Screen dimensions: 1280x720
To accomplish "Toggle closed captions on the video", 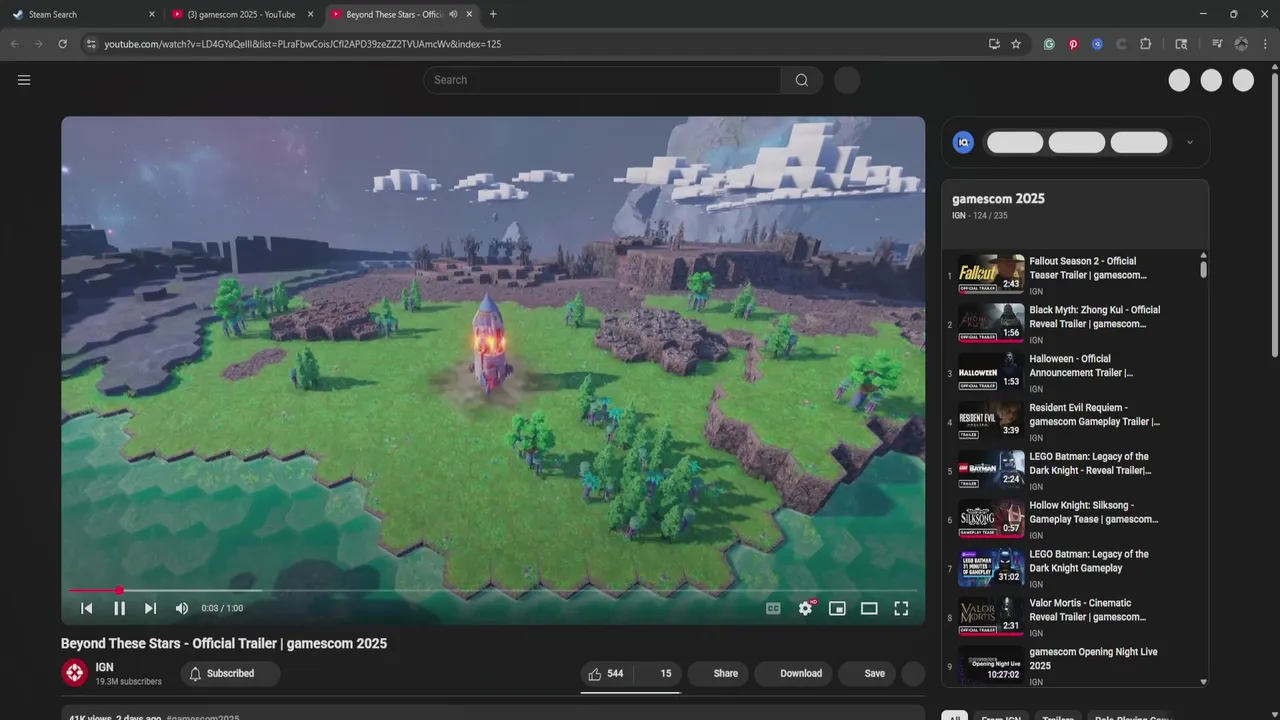I will click(773, 608).
